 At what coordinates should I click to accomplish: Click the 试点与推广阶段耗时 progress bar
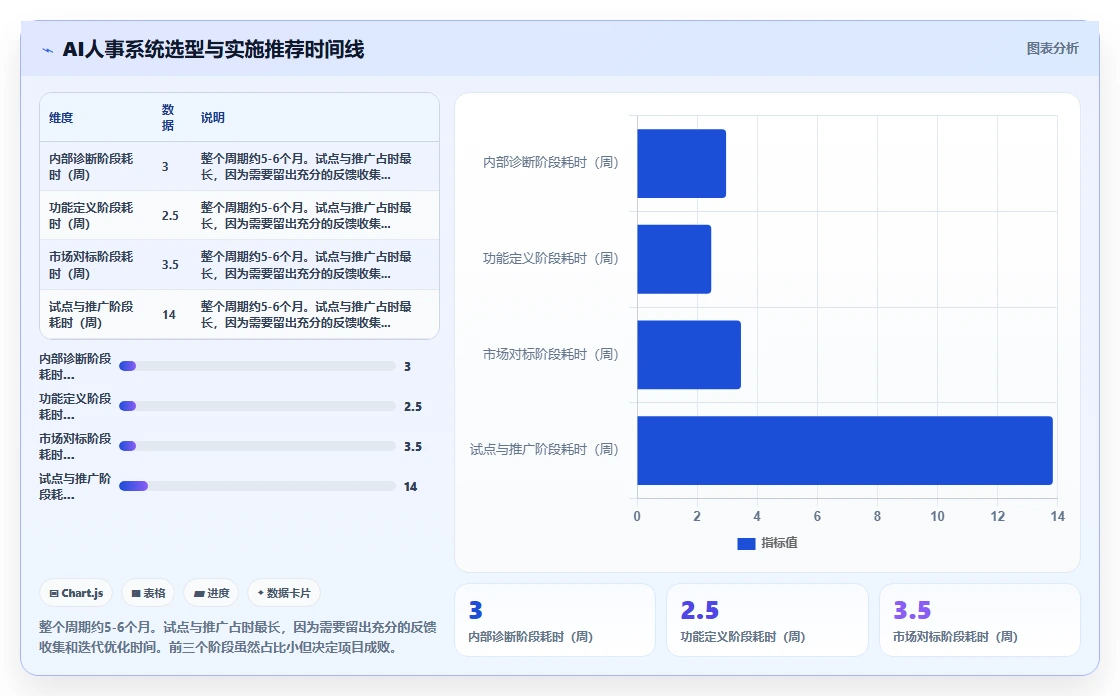click(257, 486)
